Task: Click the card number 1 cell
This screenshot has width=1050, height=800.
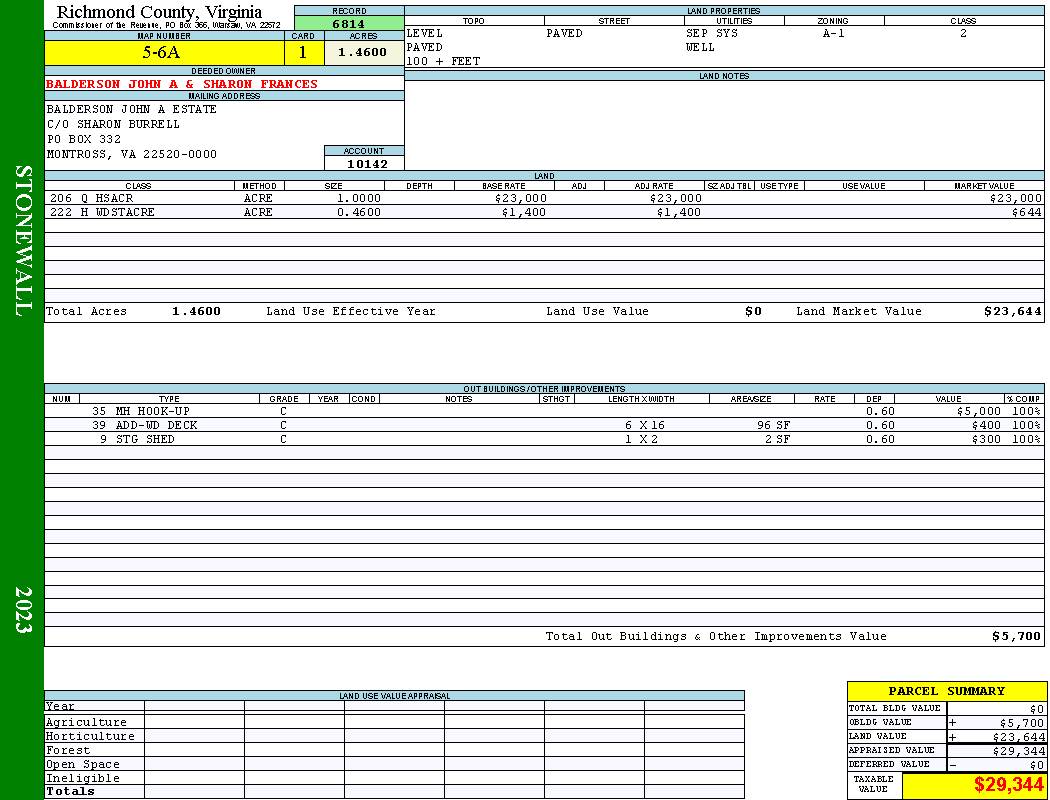Action: (x=303, y=52)
